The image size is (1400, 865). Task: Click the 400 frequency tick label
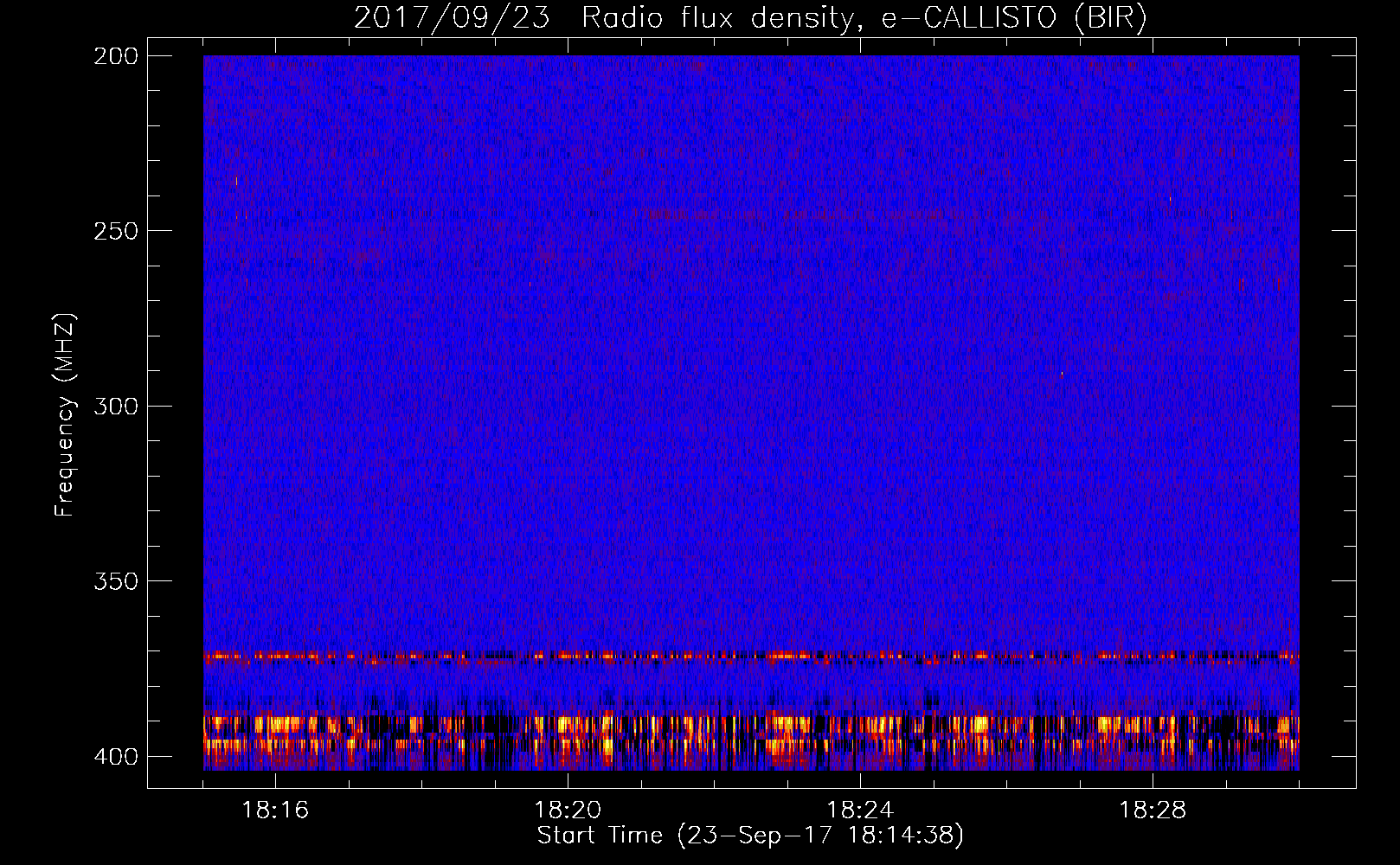115,757
